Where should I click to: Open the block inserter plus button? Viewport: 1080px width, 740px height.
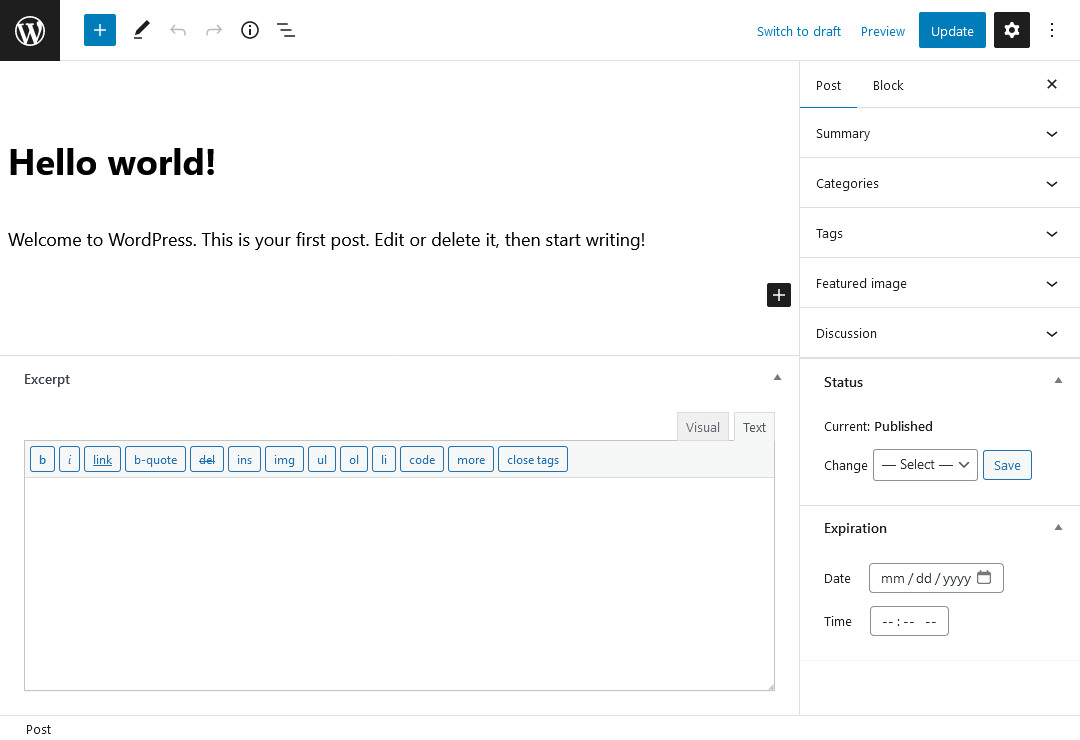click(x=100, y=30)
